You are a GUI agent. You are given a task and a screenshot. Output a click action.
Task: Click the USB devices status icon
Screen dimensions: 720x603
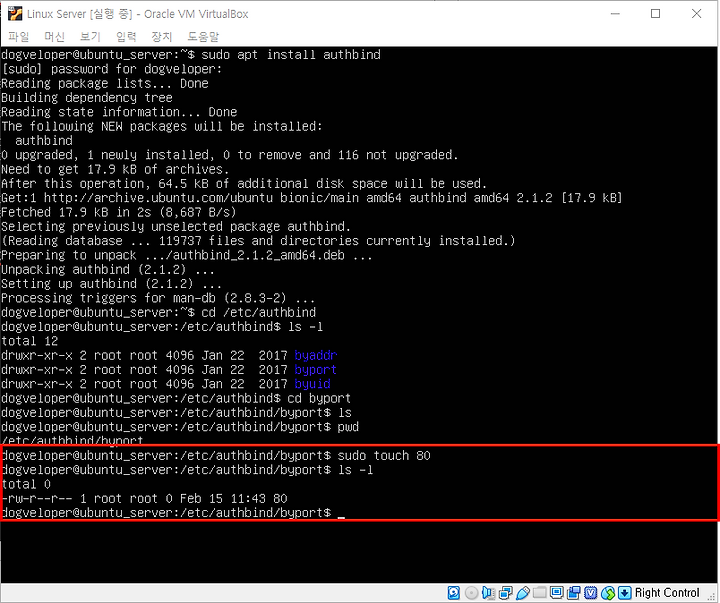click(523, 593)
